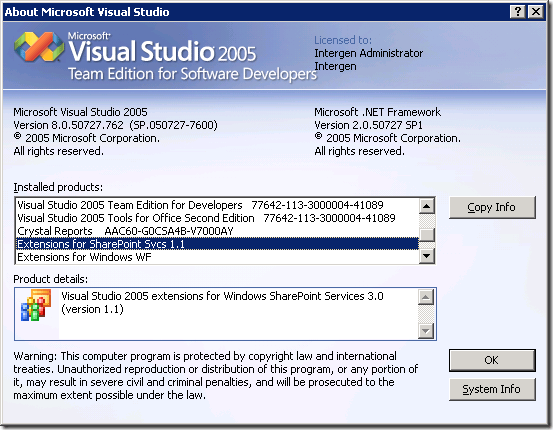
Task: Select Extensions for SharePoint Svcs 1.1
Action: point(217,244)
